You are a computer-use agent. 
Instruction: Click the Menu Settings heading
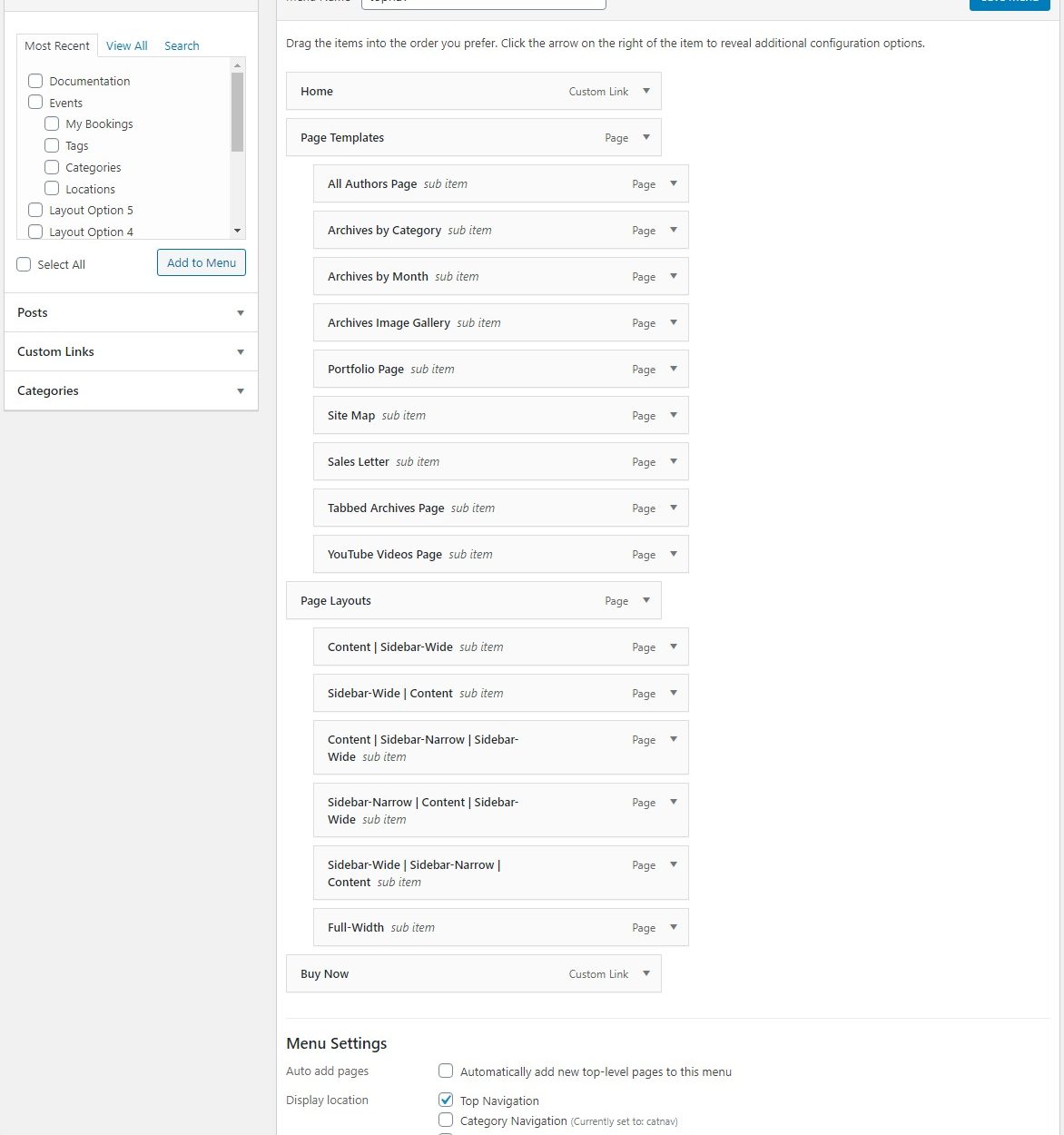tap(337, 1043)
